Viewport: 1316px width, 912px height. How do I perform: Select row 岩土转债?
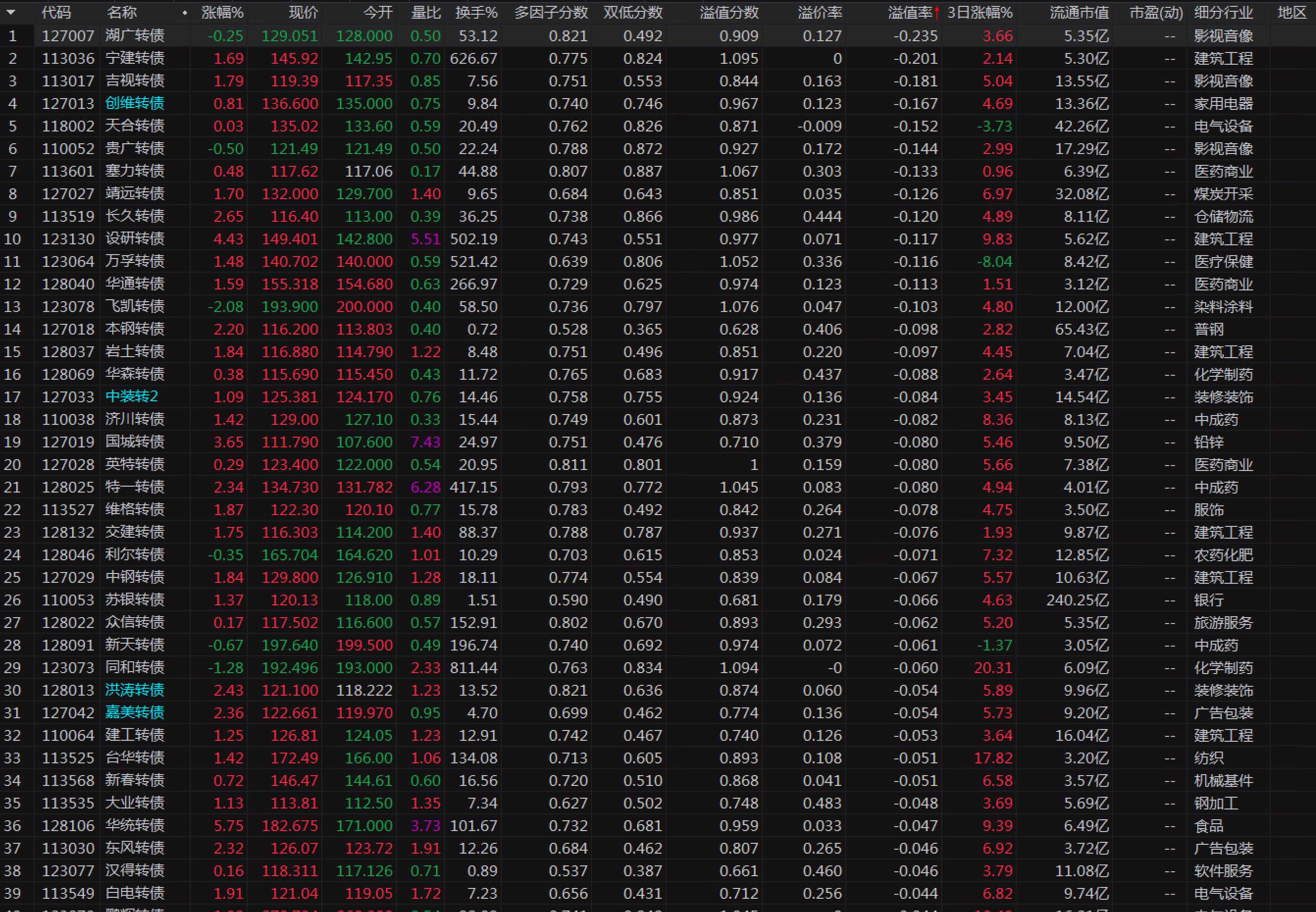coord(658,352)
